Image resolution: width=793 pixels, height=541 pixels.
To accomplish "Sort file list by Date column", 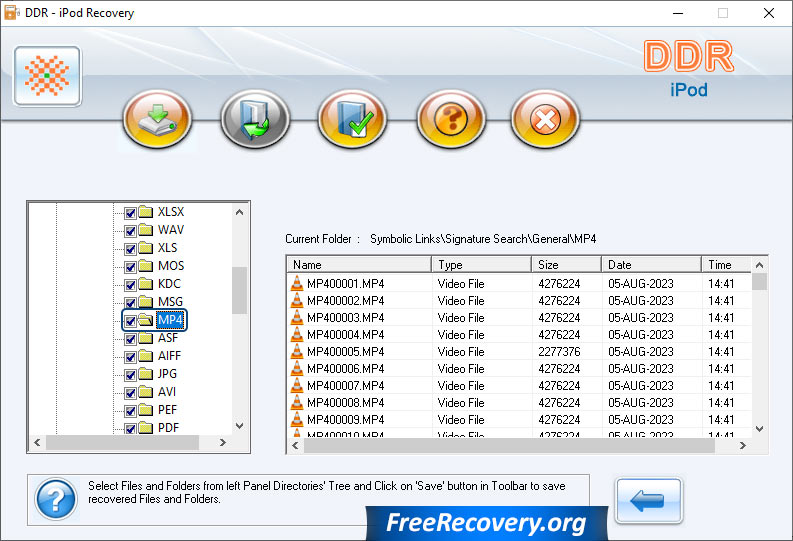I will (651, 264).
